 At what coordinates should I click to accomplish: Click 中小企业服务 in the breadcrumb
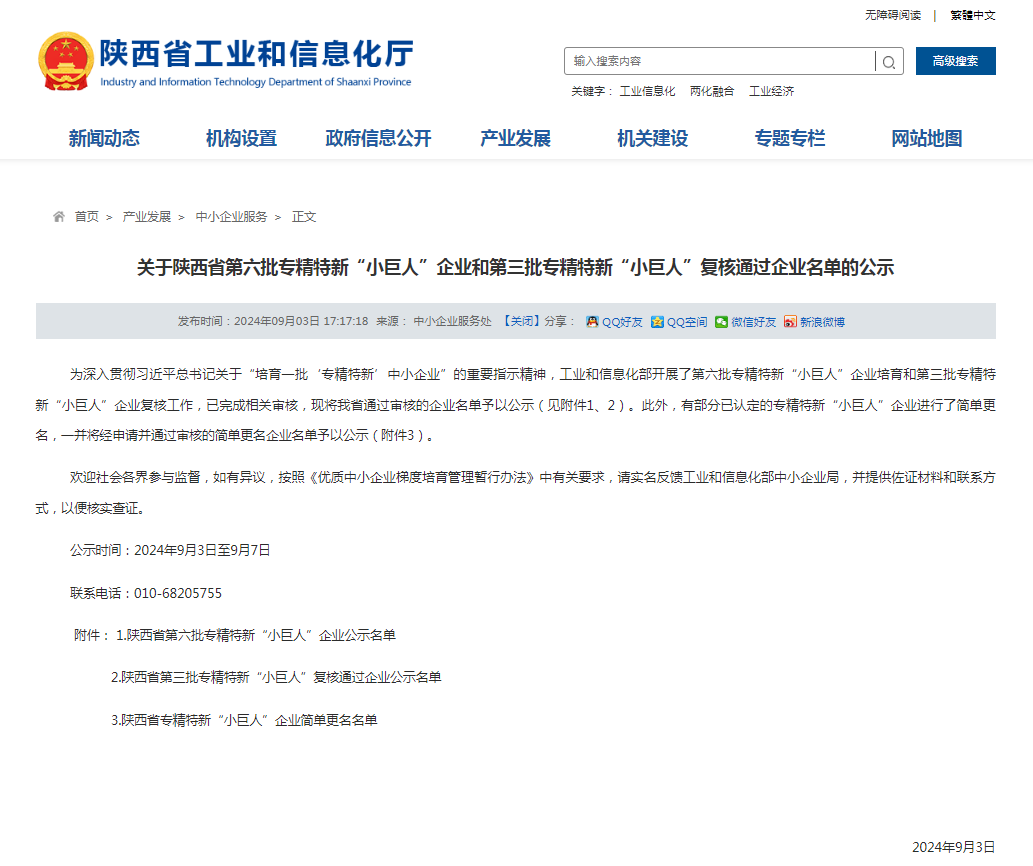click(231, 217)
